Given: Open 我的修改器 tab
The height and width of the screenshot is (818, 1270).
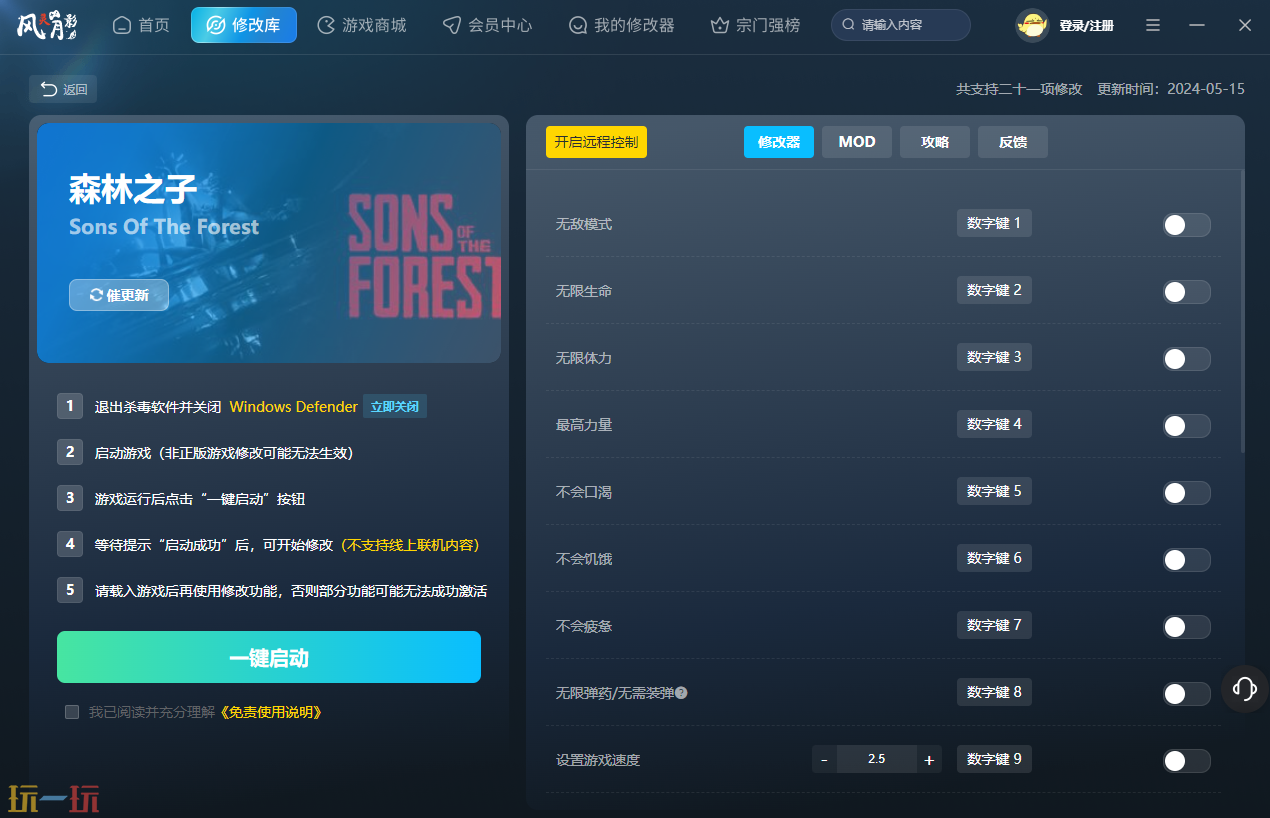Looking at the screenshot, I should [621, 25].
